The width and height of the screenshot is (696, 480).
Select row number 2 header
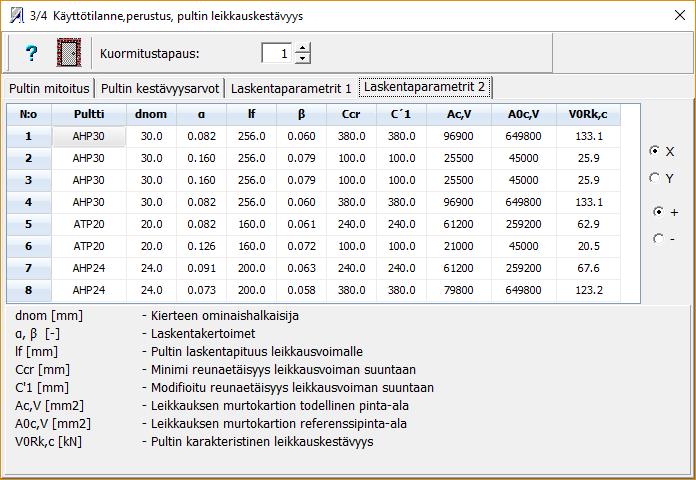pos(29,158)
